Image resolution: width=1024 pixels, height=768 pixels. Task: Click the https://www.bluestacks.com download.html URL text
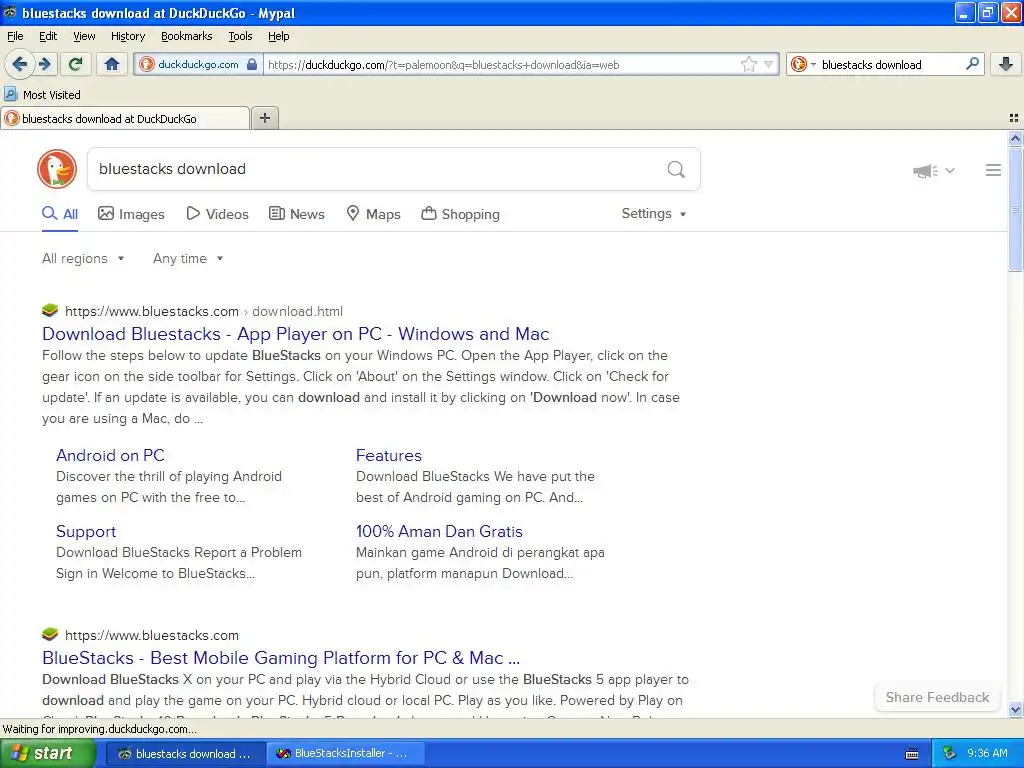[204, 312]
